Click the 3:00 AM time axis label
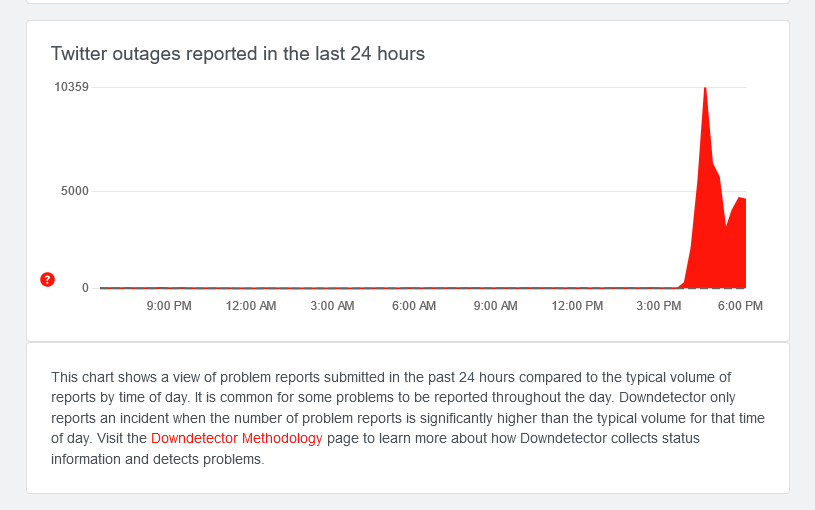This screenshot has width=815, height=510. [332, 306]
